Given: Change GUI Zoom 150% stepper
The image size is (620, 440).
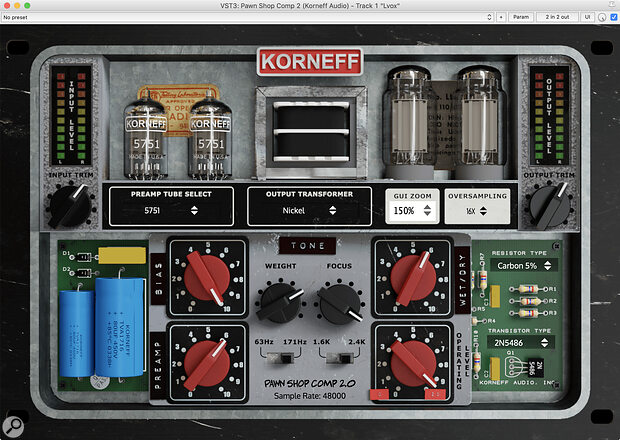Looking at the screenshot, I should click(x=427, y=210).
